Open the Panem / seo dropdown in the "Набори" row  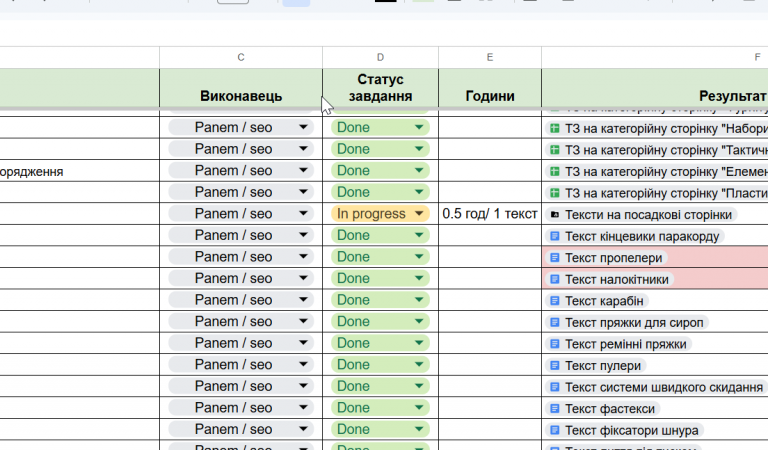[x=241, y=127]
